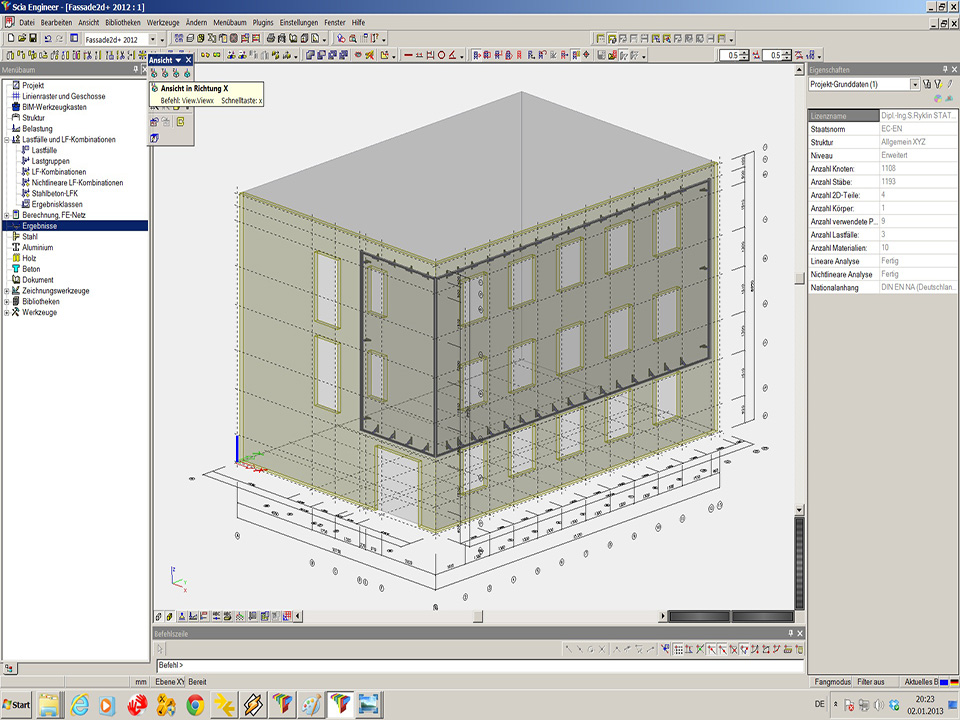960x720 pixels.
Task: Toggle the Fangmodus status bar field
Action: click(832, 682)
